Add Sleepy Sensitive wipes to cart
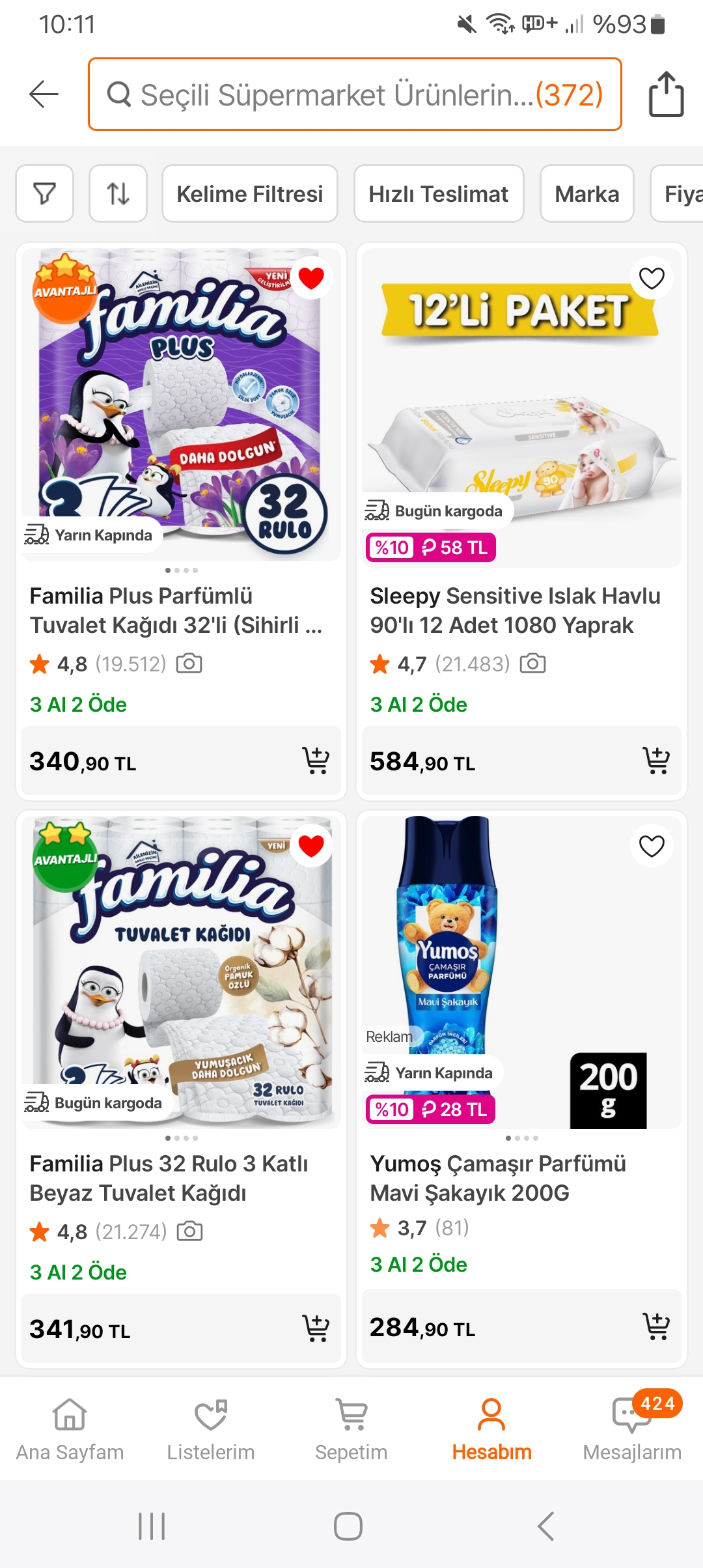 coord(655,761)
